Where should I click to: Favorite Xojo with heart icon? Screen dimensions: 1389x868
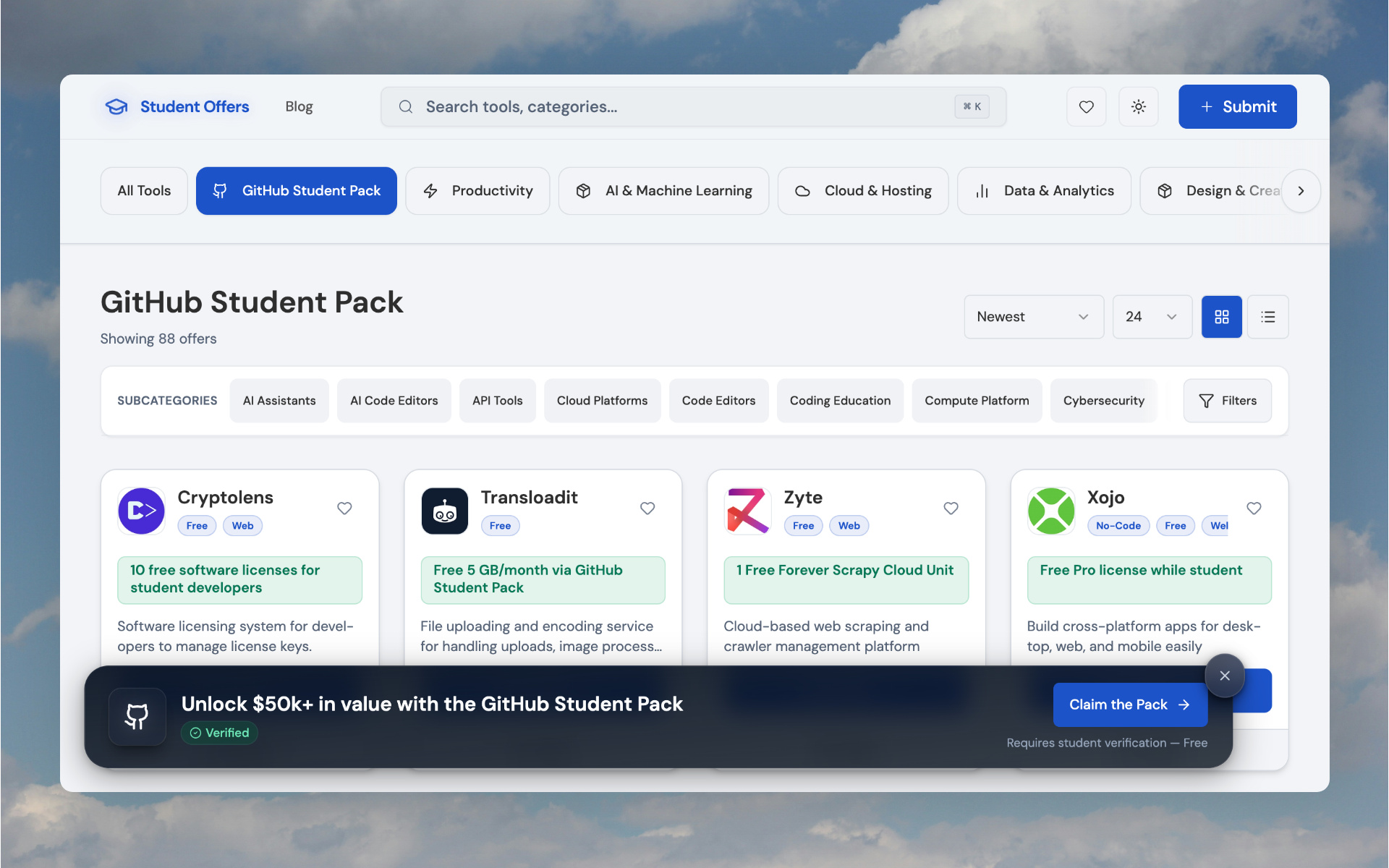[x=1254, y=509]
